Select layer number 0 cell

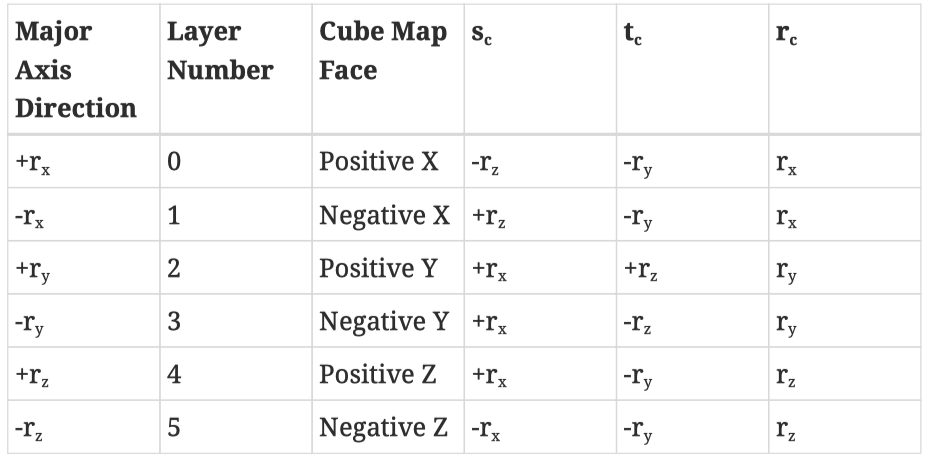pos(174,161)
